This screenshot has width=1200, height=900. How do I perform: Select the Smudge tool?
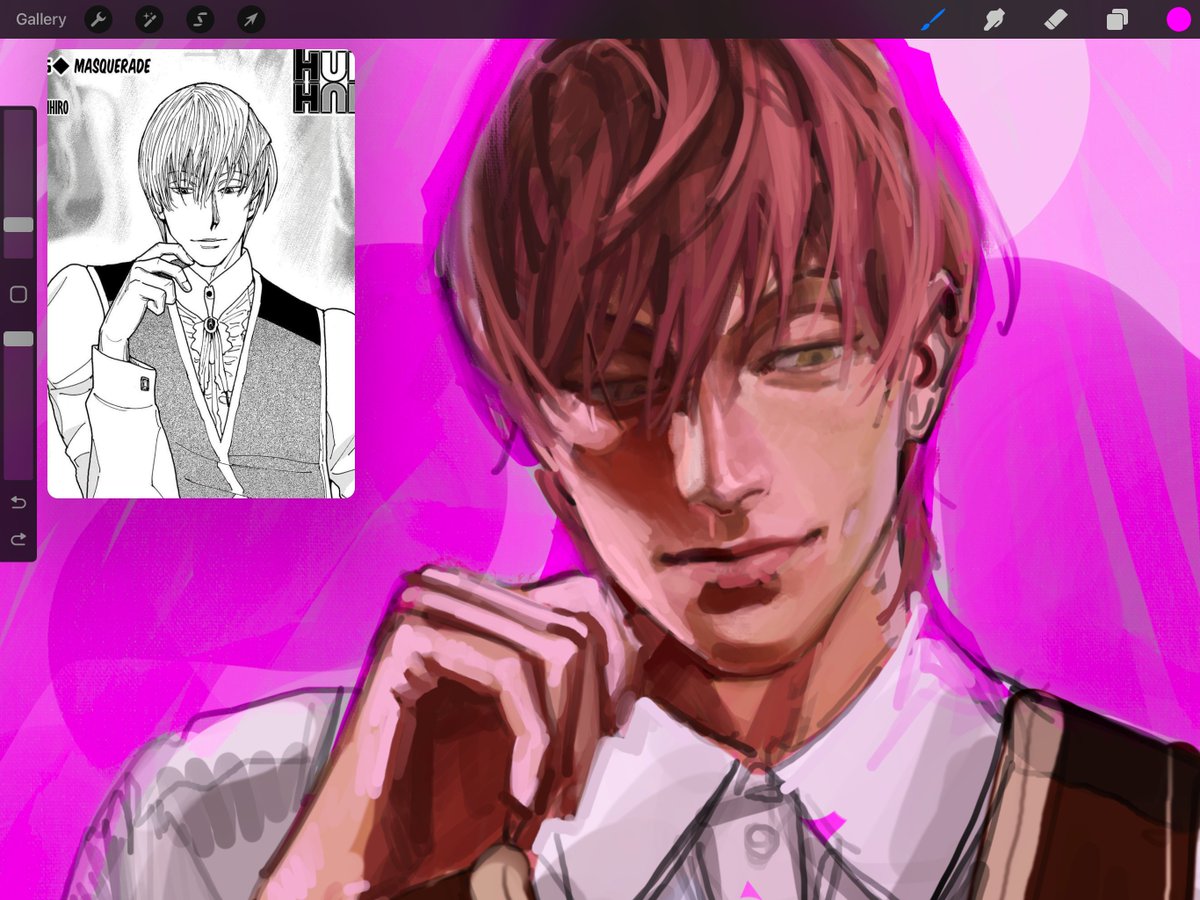tap(993, 19)
